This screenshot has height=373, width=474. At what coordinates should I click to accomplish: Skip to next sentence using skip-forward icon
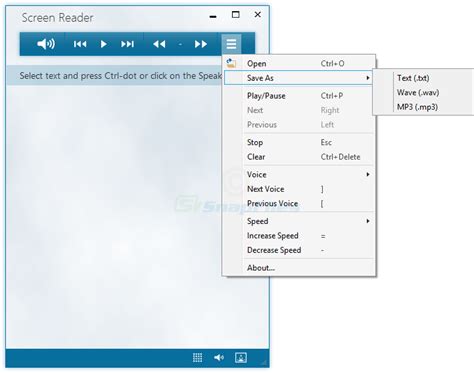point(127,44)
